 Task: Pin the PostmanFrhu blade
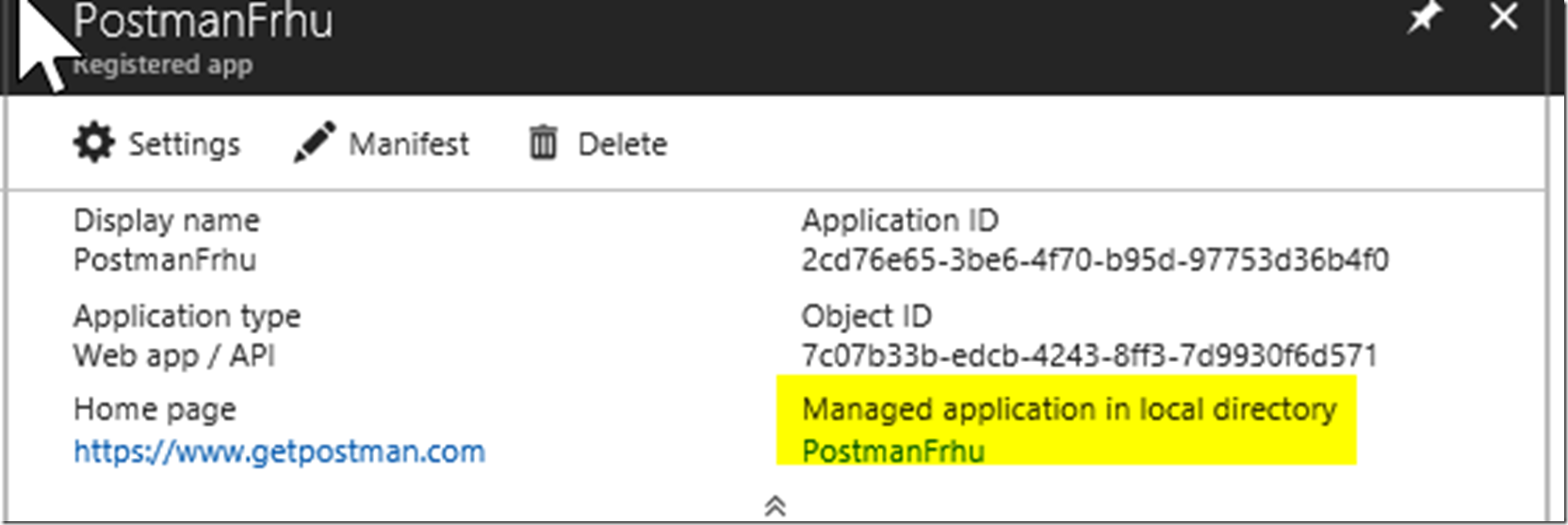pos(1423,17)
